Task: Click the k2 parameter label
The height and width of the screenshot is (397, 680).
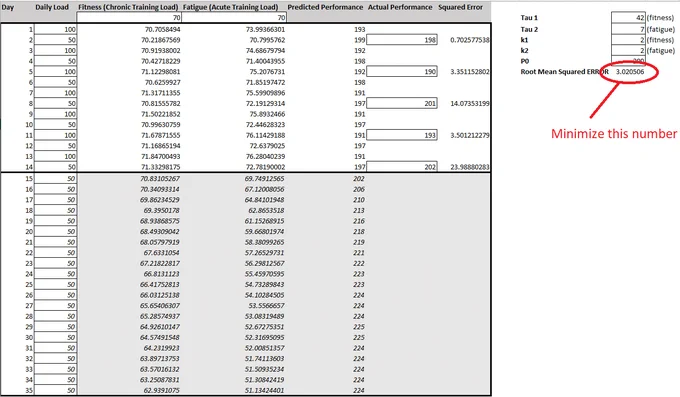Action: click(524, 50)
